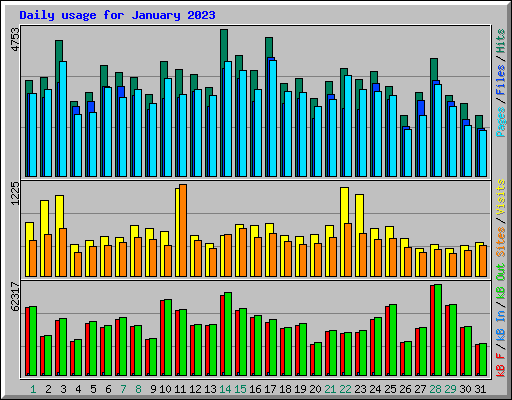This screenshot has width=512, height=400.
Task: Select day 2 label on the x-axis
Action: click(x=48, y=389)
